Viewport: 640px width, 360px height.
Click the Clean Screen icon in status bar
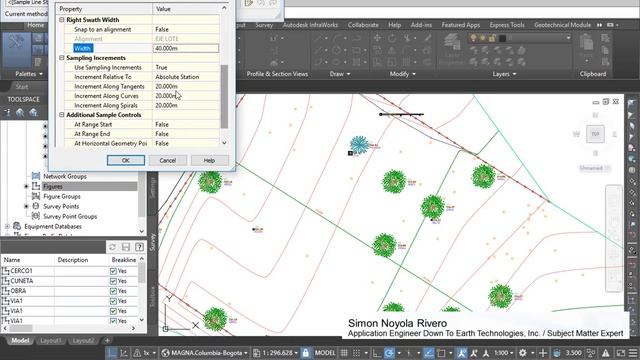[x=620, y=353]
